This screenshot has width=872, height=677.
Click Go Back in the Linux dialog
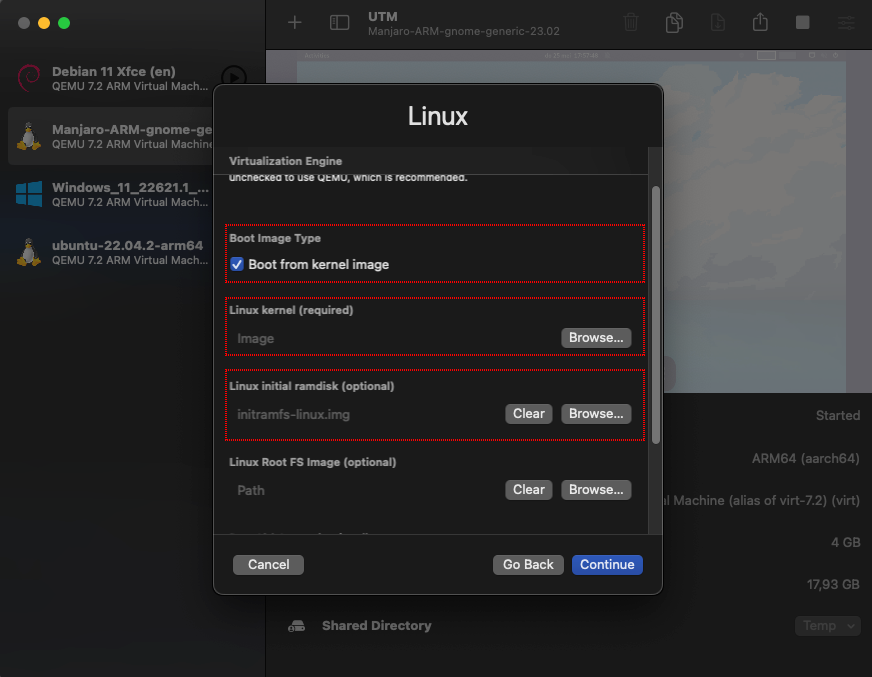[x=528, y=565]
